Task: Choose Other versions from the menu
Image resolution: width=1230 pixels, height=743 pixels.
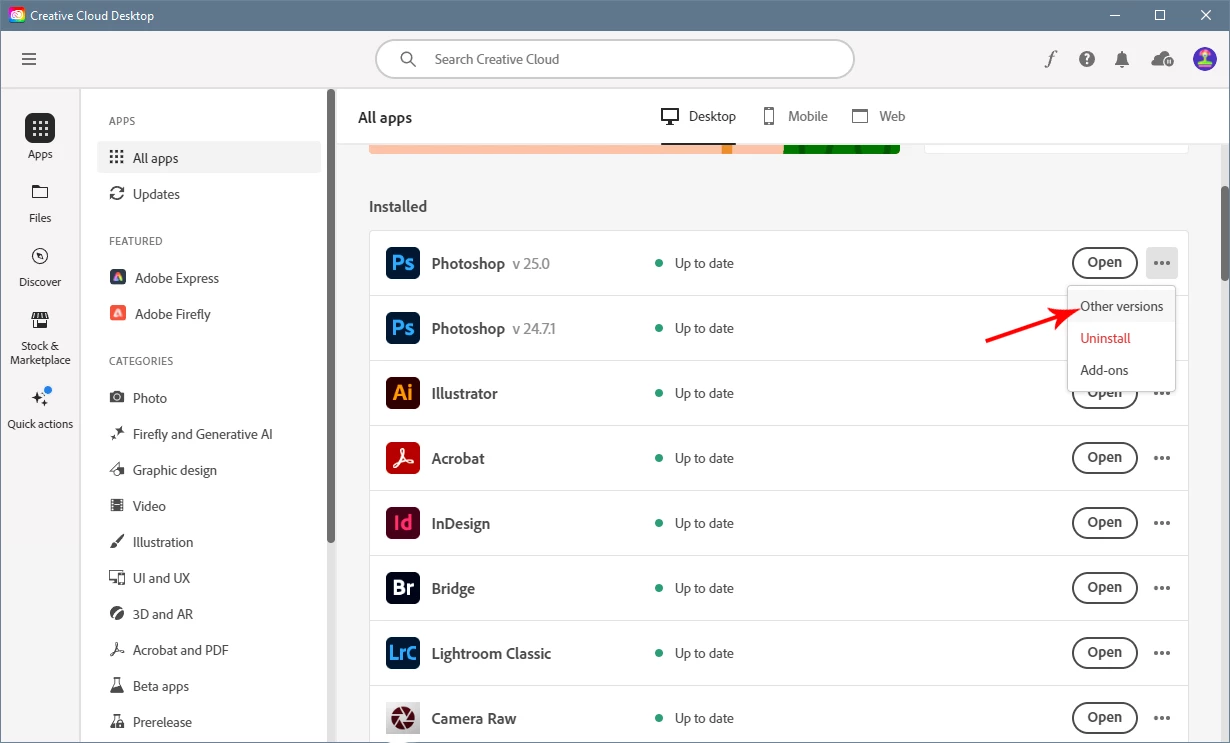Action: click(x=1121, y=306)
